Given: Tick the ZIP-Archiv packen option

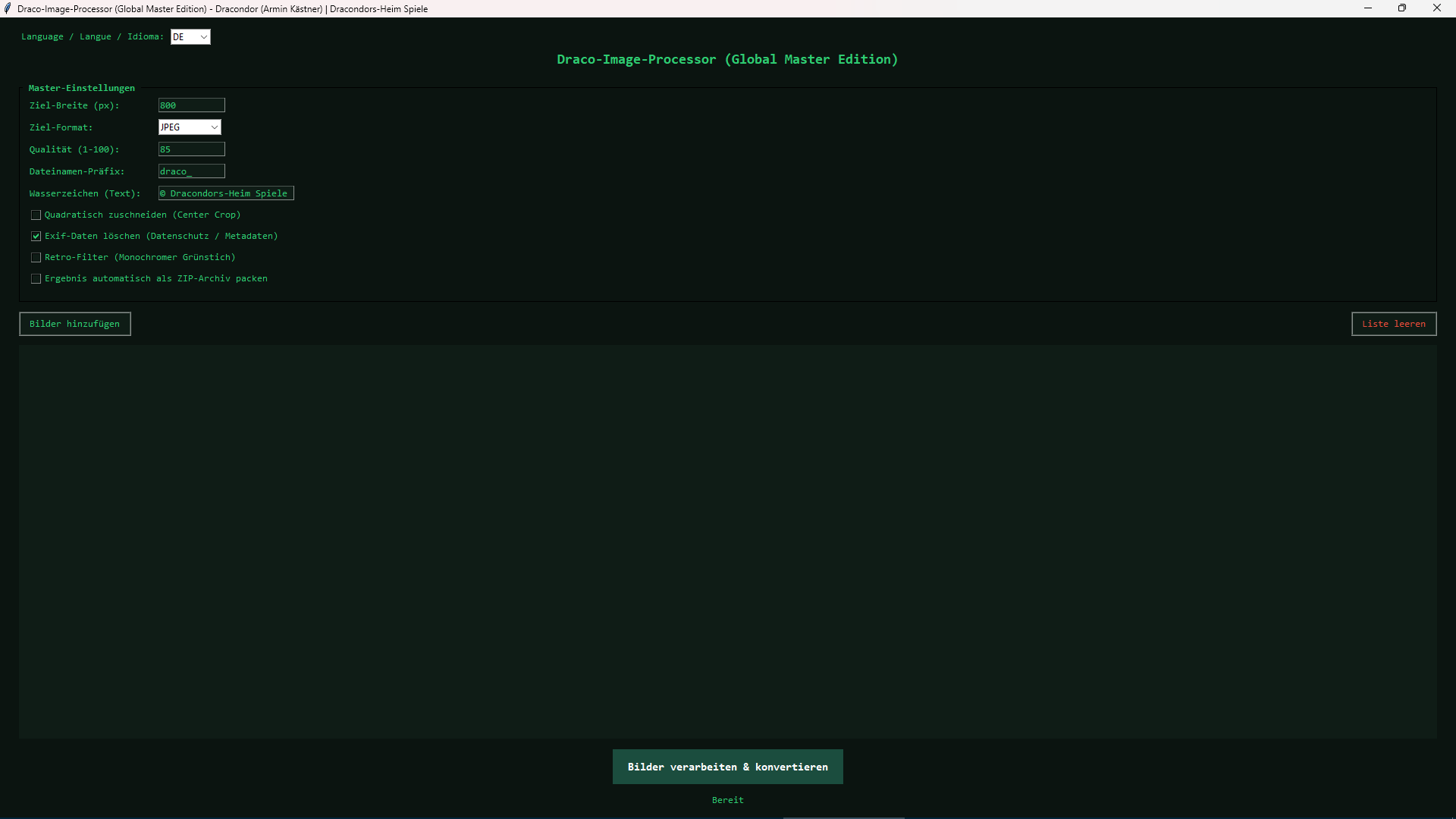Looking at the screenshot, I should tap(36, 279).
